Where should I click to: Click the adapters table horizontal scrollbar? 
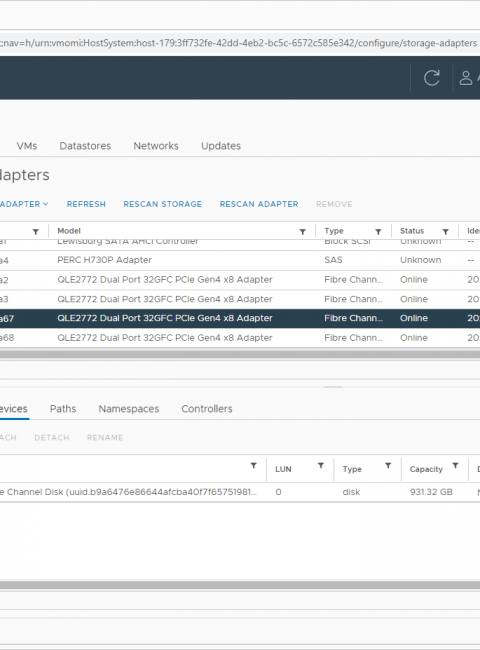[x=240, y=354]
